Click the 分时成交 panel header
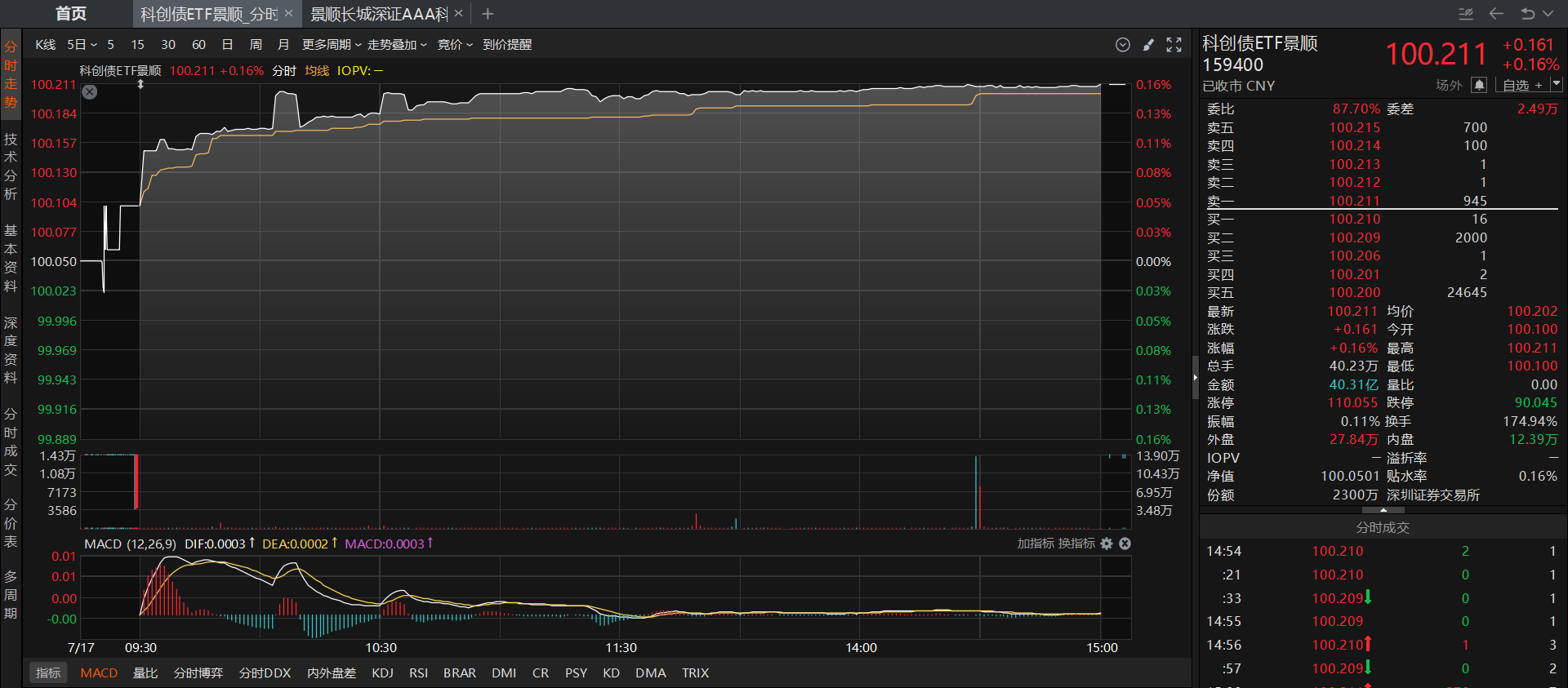Screen dimensions: 1568x688 tap(1383, 528)
